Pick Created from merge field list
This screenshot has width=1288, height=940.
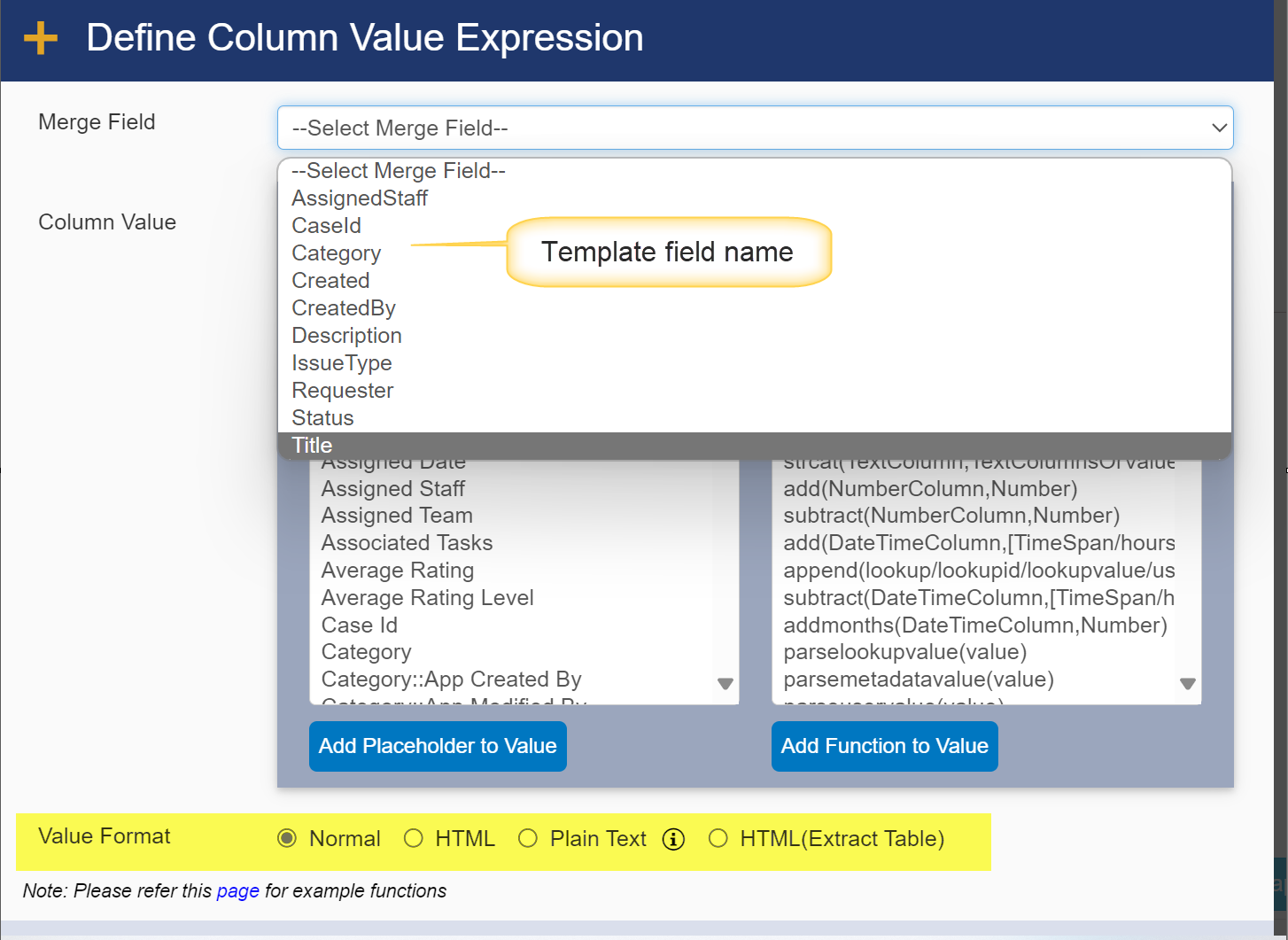click(x=755, y=281)
